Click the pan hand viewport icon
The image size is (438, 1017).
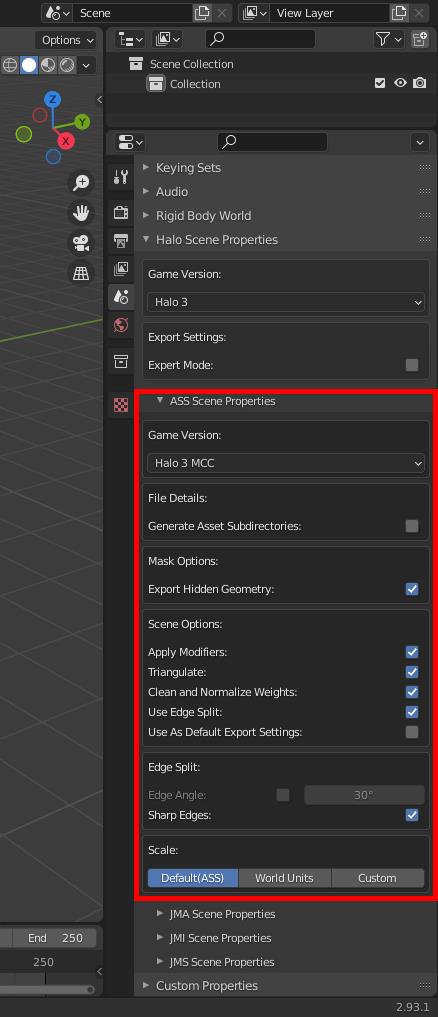(x=81, y=213)
